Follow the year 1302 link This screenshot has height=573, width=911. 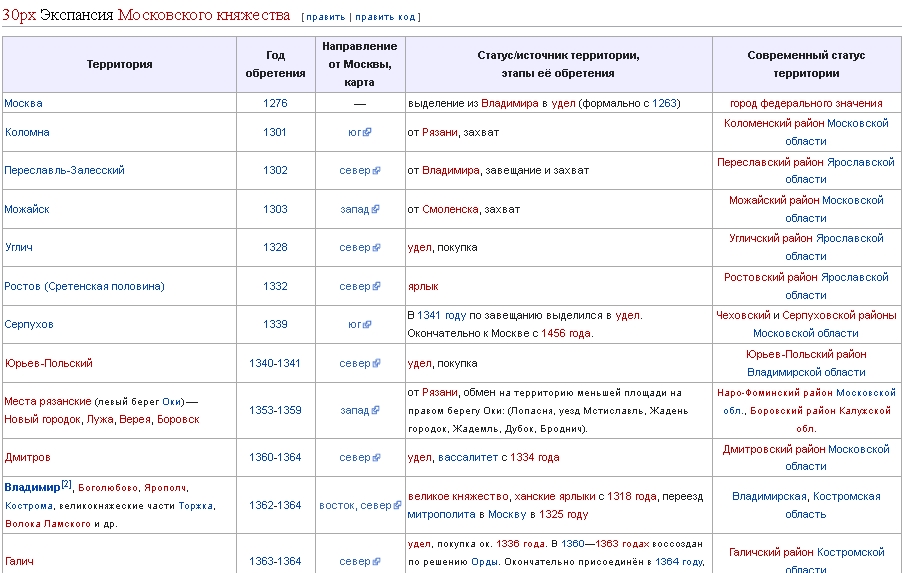pos(275,170)
